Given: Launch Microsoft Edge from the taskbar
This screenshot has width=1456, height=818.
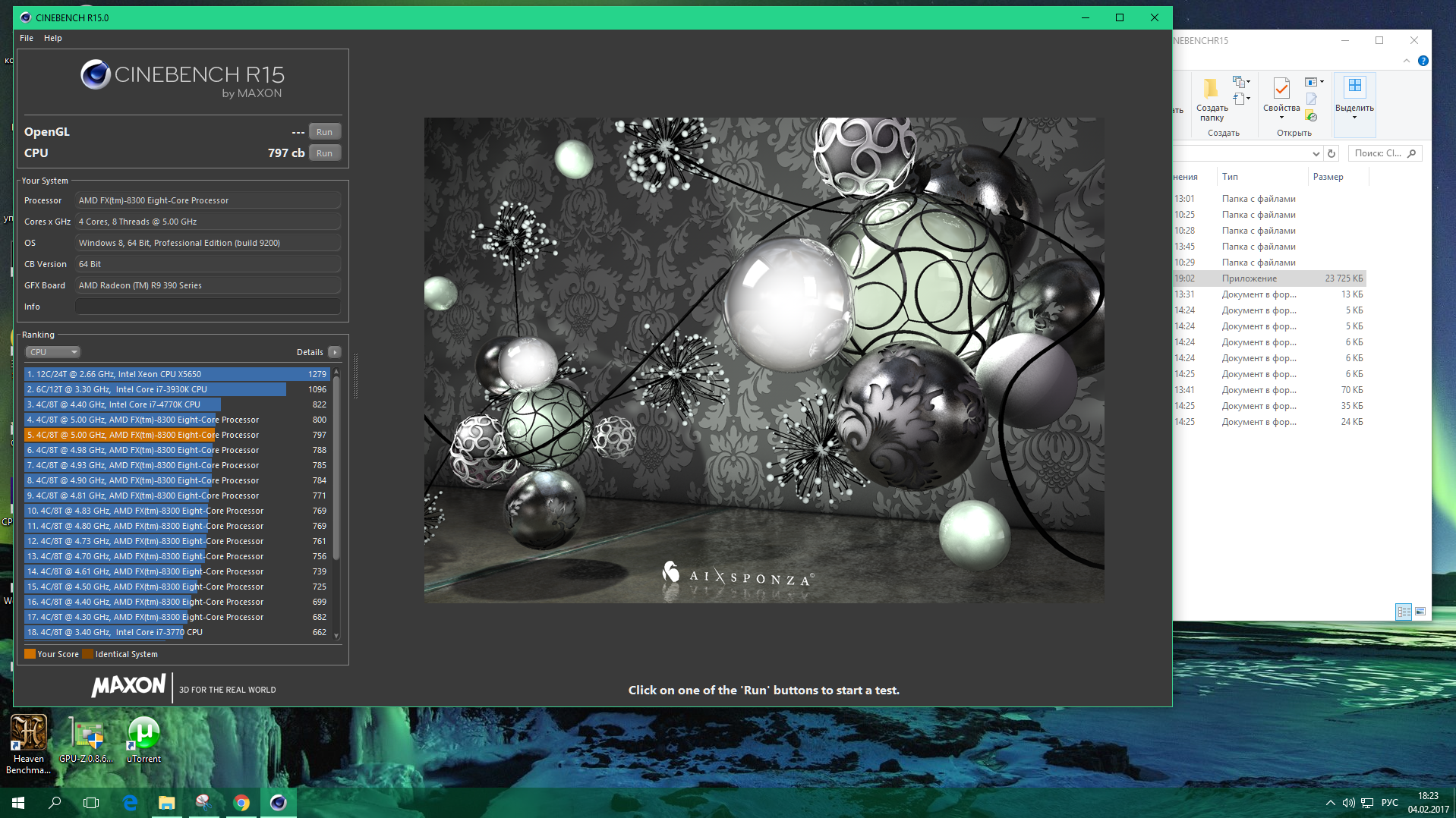Looking at the screenshot, I should (x=130, y=803).
